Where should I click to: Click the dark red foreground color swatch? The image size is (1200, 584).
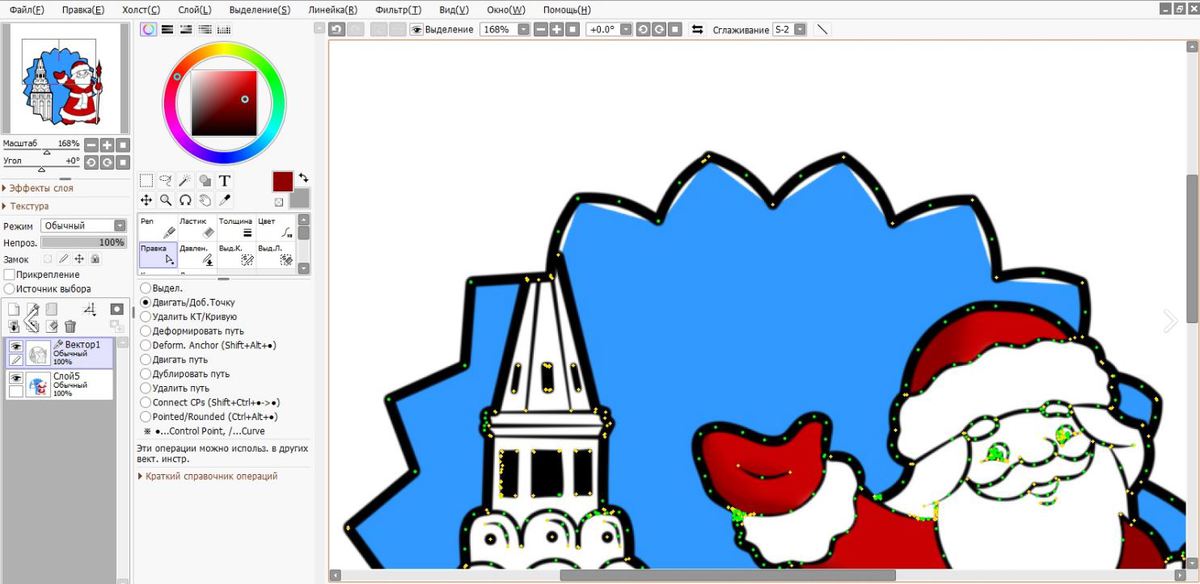pos(282,181)
